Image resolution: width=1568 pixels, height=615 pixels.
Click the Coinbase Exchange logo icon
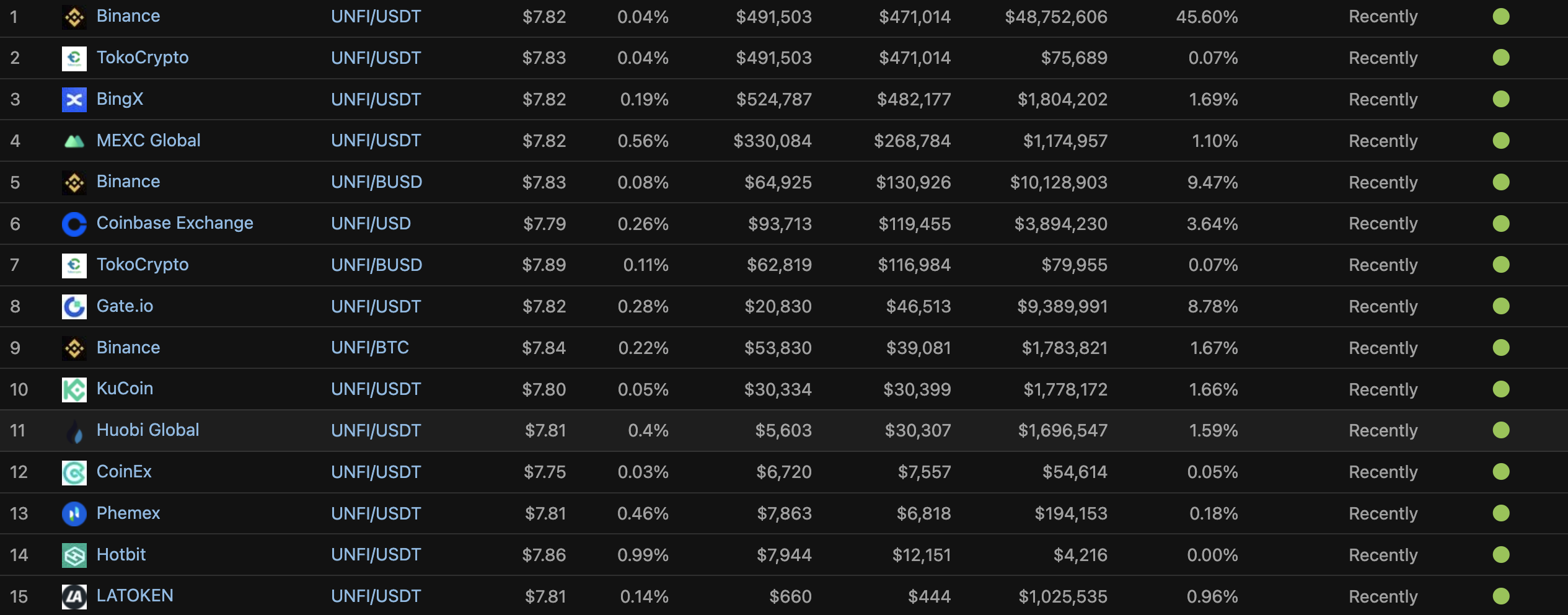point(74,224)
